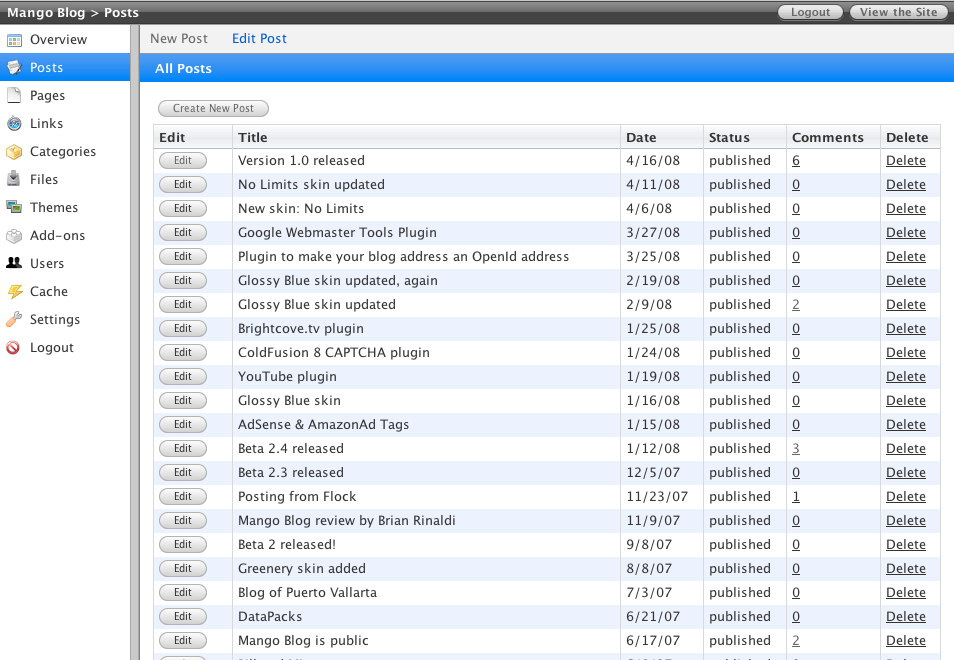Delete the New skin: No Limits post

[x=906, y=209]
